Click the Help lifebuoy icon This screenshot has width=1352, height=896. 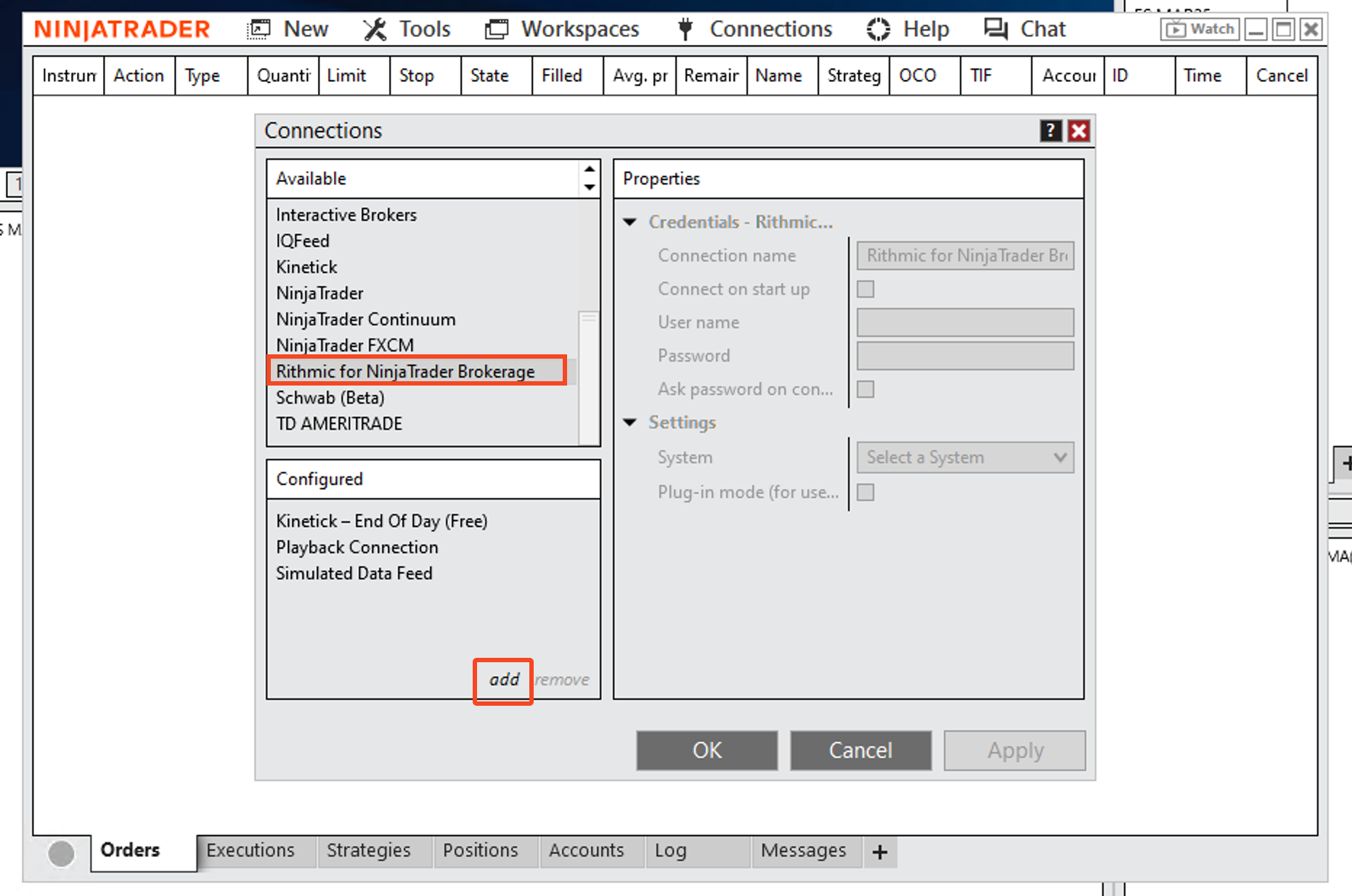(878, 30)
